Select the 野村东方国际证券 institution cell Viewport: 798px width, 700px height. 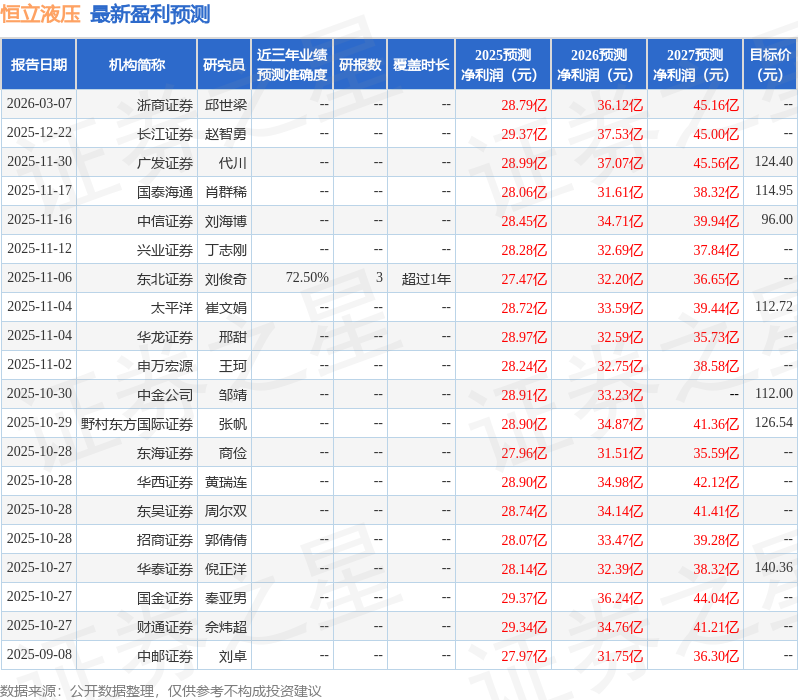coord(137,424)
